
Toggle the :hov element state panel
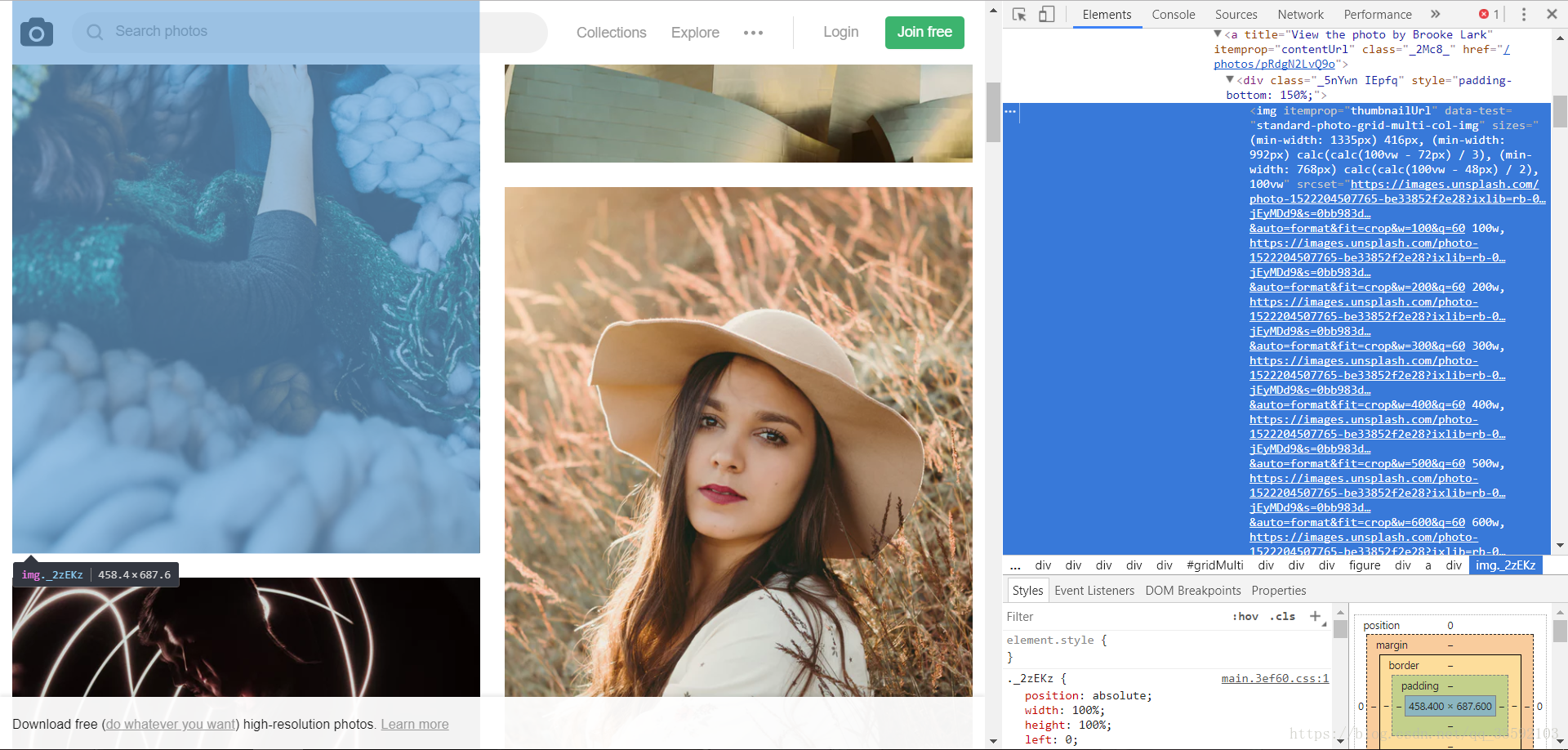1245,617
